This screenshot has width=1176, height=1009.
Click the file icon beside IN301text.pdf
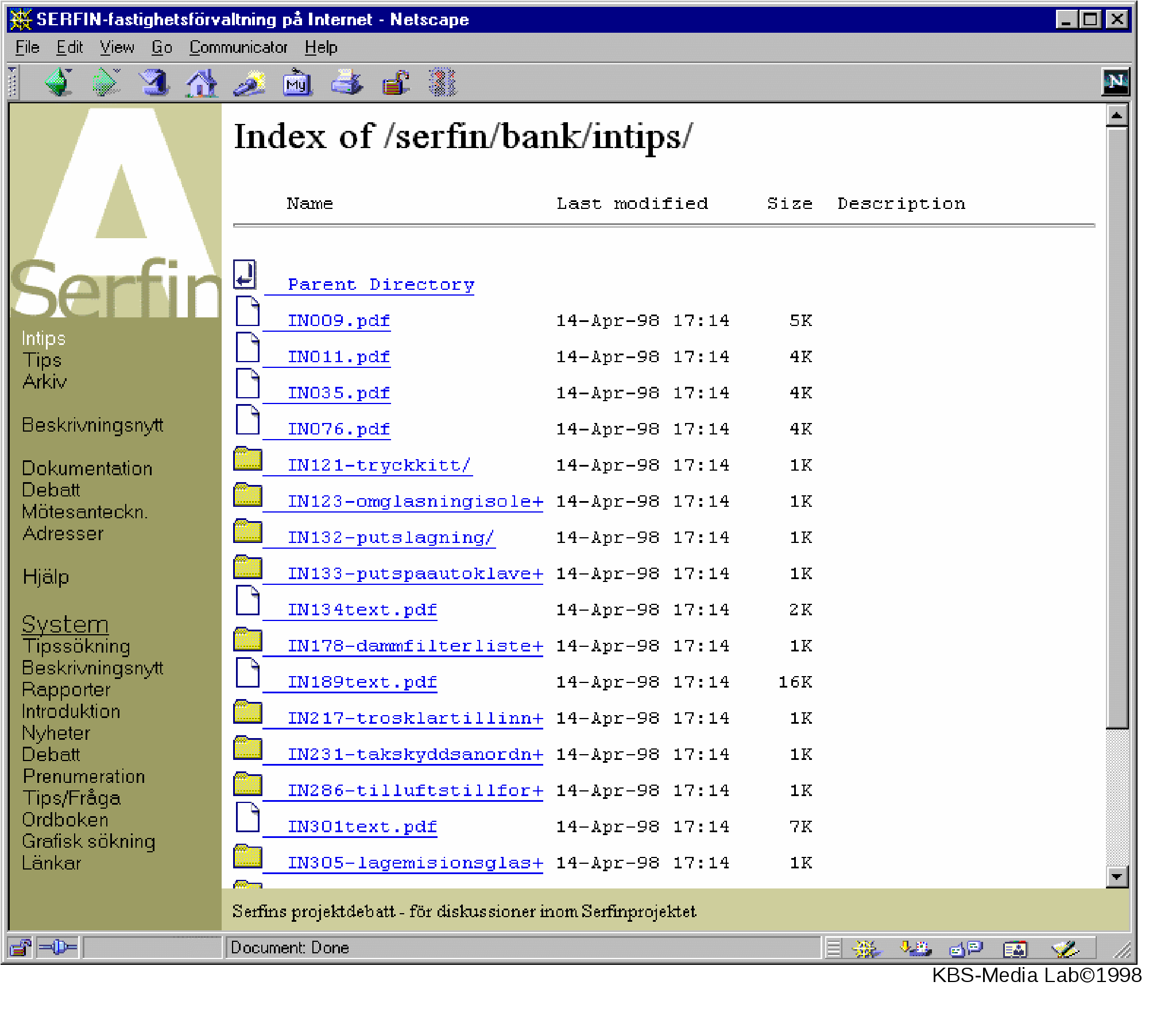pos(247,817)
